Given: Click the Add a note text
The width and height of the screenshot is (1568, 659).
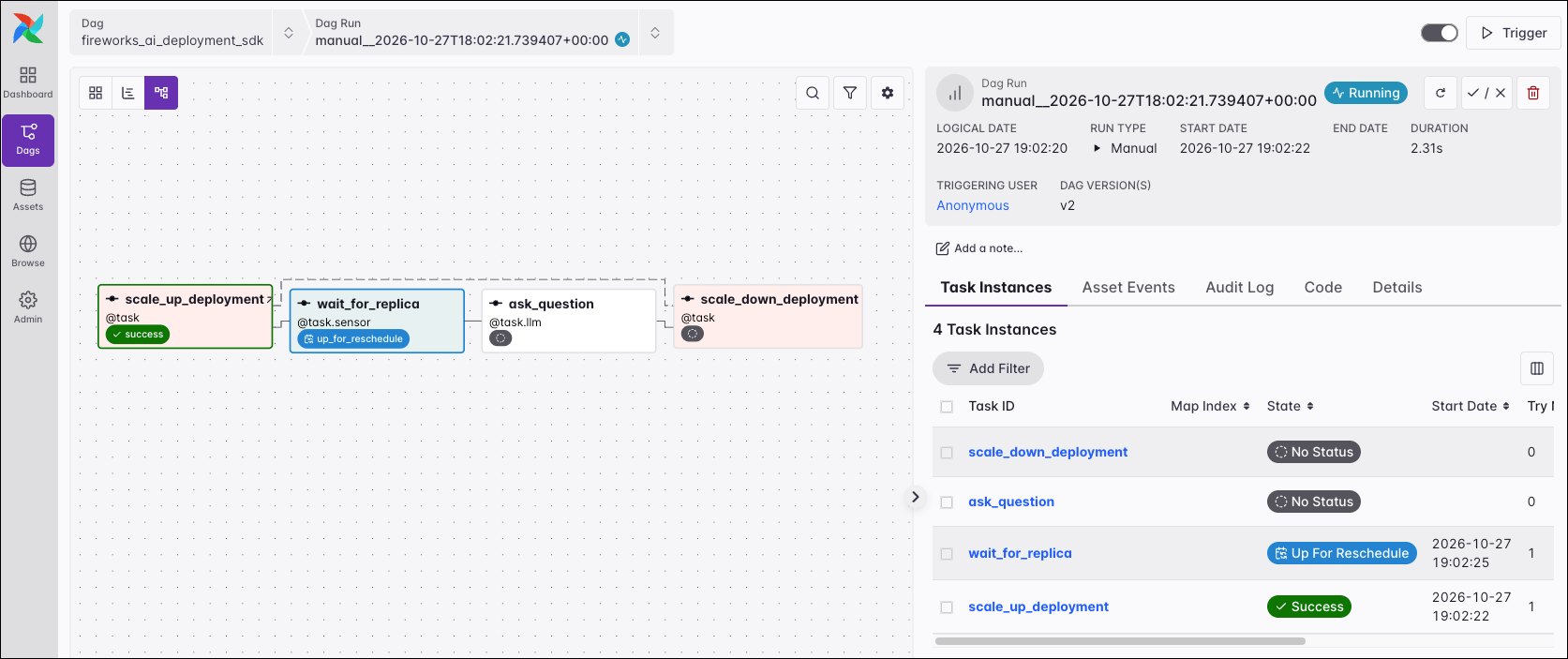Looking at the screenshot, I should point(988,248).
